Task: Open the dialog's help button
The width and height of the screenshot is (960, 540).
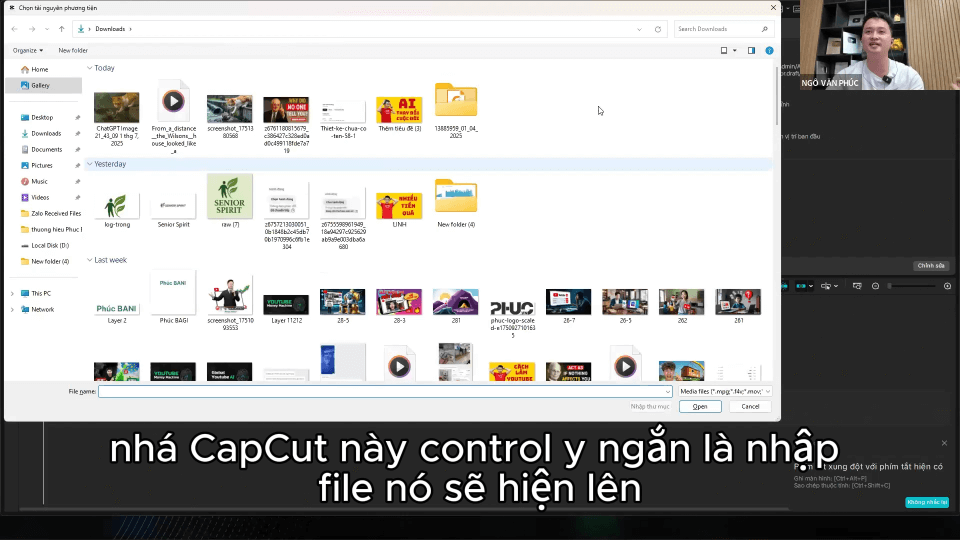Action: 770,50
